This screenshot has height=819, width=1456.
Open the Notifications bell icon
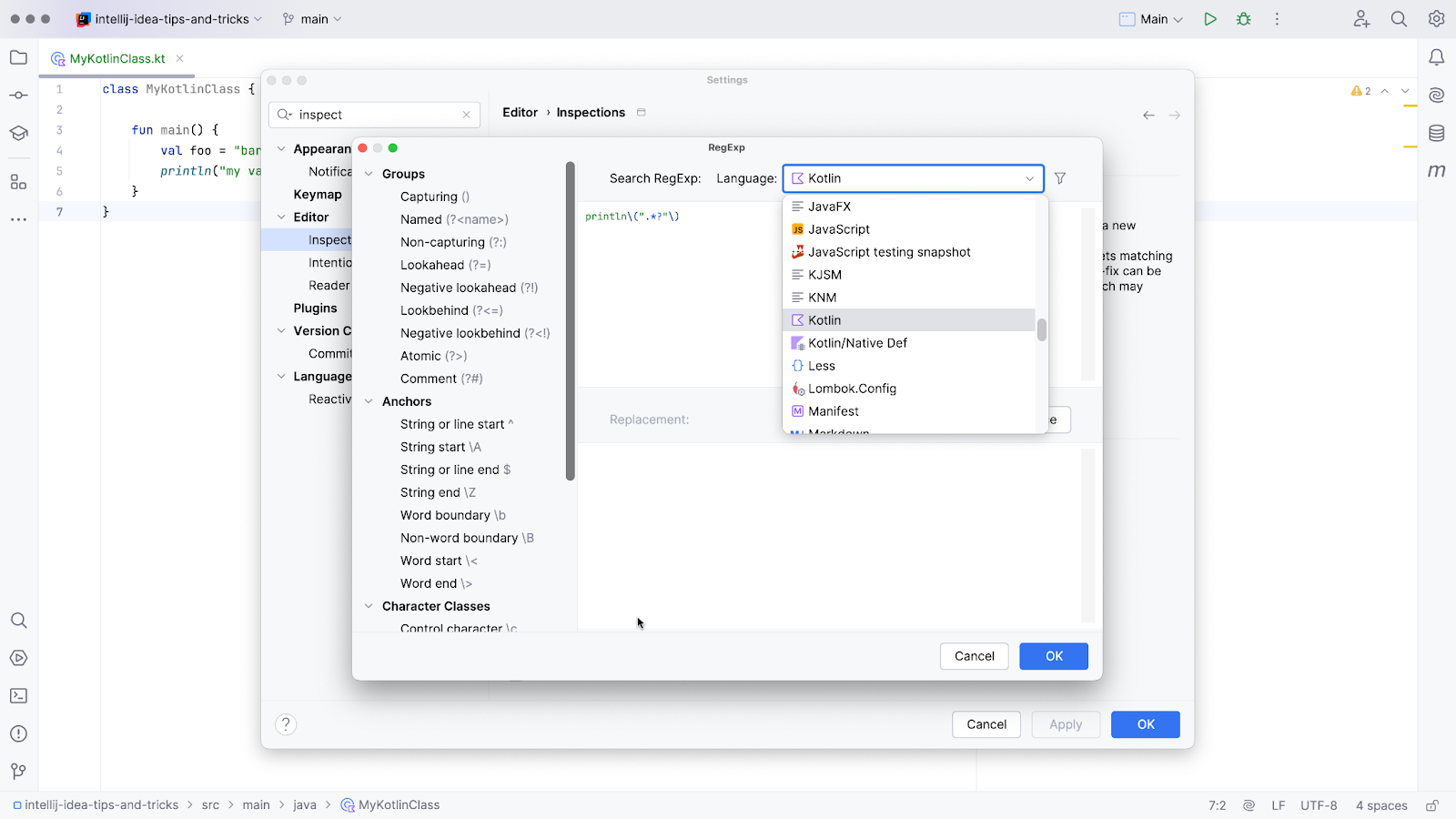pyautogui.click(x=1437, y=57)
